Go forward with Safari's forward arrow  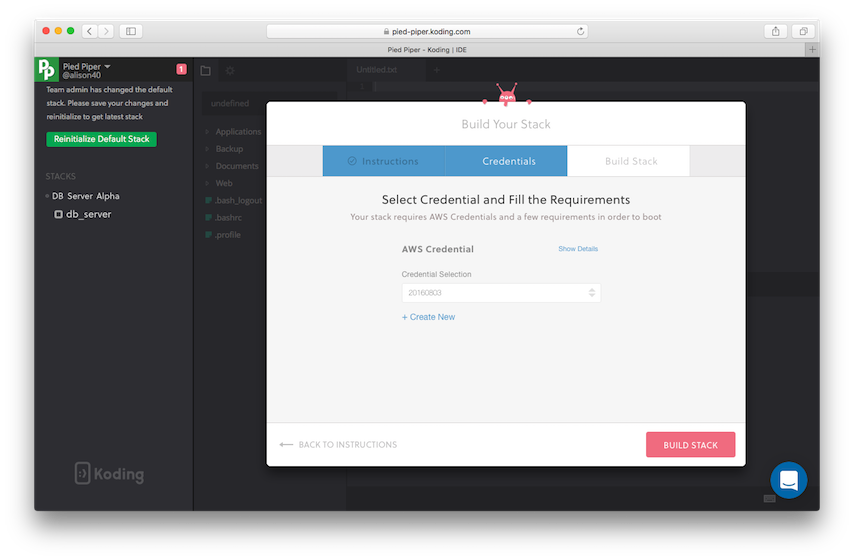106,31
